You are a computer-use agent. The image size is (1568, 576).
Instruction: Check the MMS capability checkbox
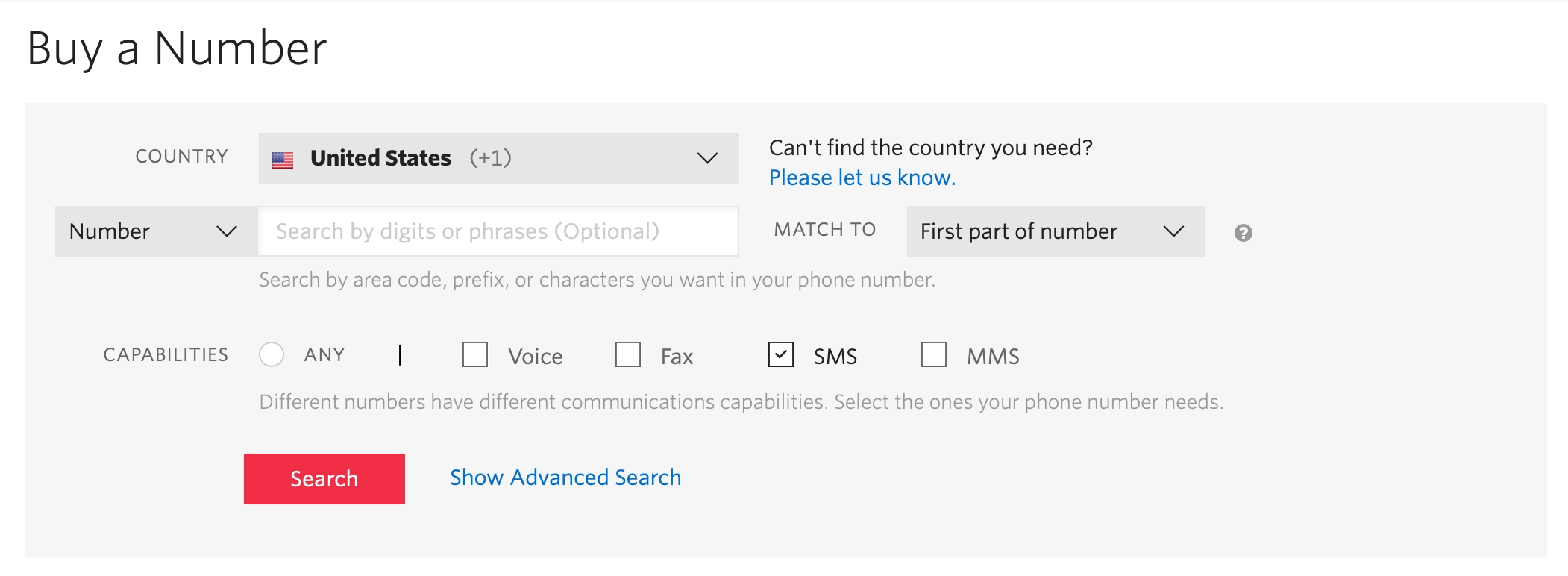pyautogui.click(x=934, y=354)
